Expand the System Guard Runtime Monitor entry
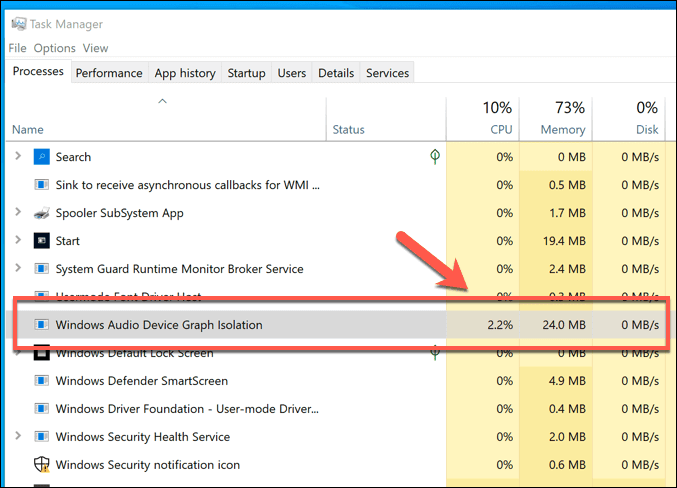The width and height of the screenshot is (677, 488). [x=17, y=269]
